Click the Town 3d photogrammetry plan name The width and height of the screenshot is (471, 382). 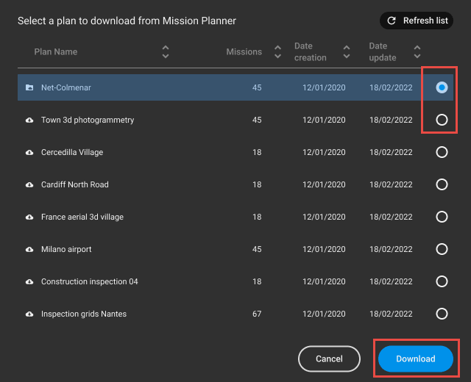[x=88, y=120]
